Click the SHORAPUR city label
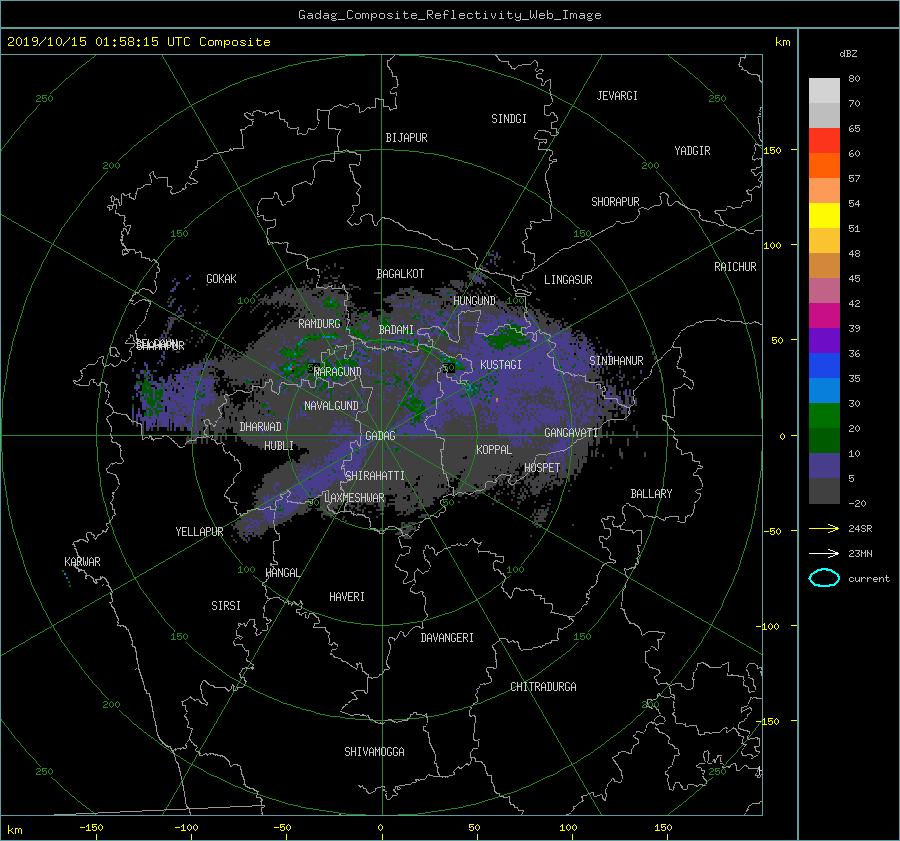 [615, 202]
